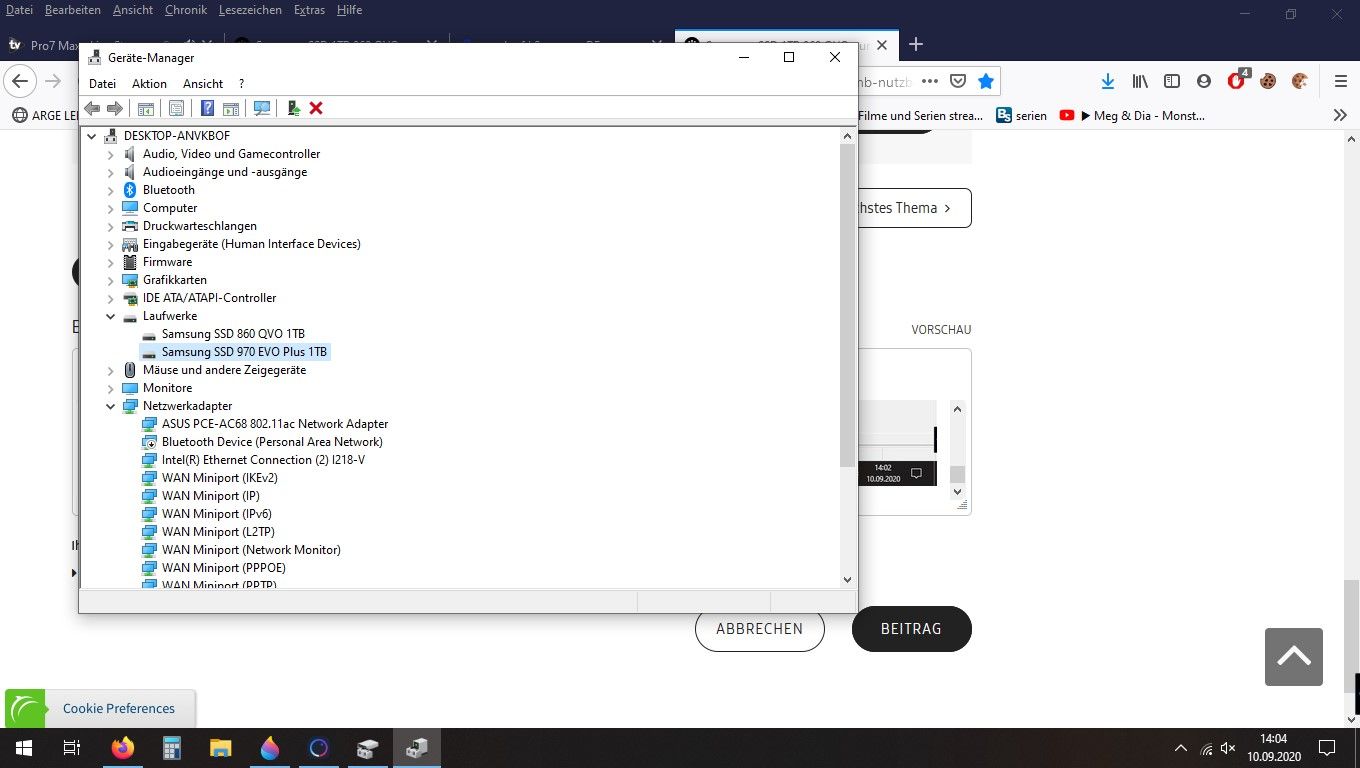Open the Aktion menu
Viewport: 1360px width, 768px height.
pos(149,84)
